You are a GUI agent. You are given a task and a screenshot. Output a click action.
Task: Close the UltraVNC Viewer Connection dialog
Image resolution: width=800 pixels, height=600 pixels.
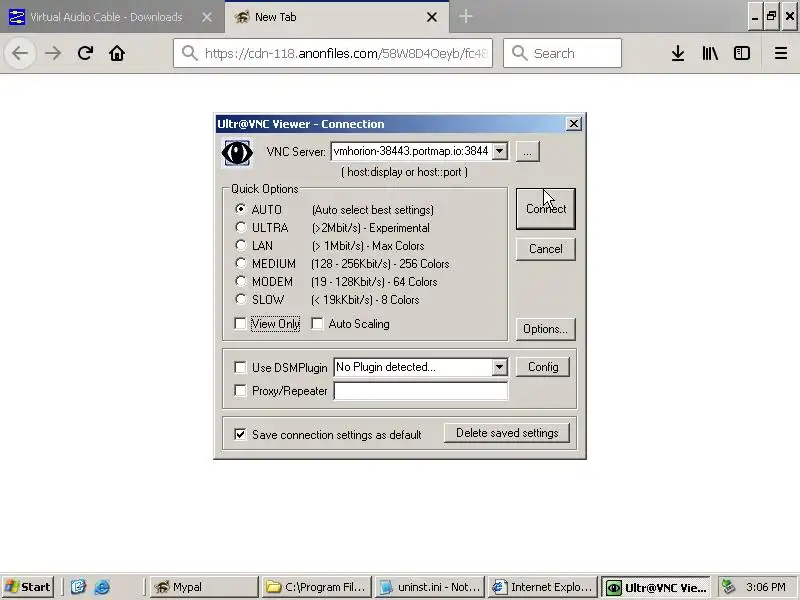573,124
